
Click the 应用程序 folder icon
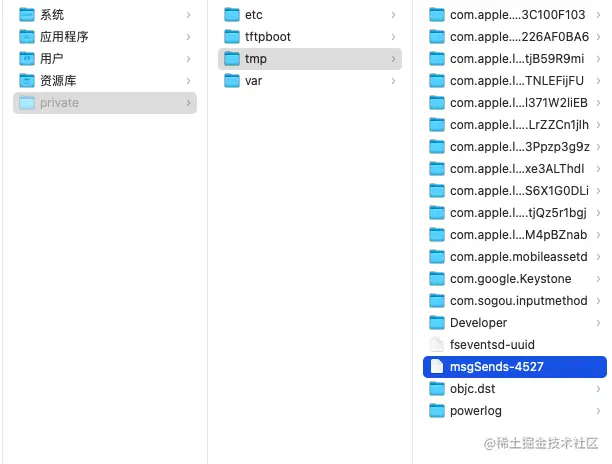point(27,37)
